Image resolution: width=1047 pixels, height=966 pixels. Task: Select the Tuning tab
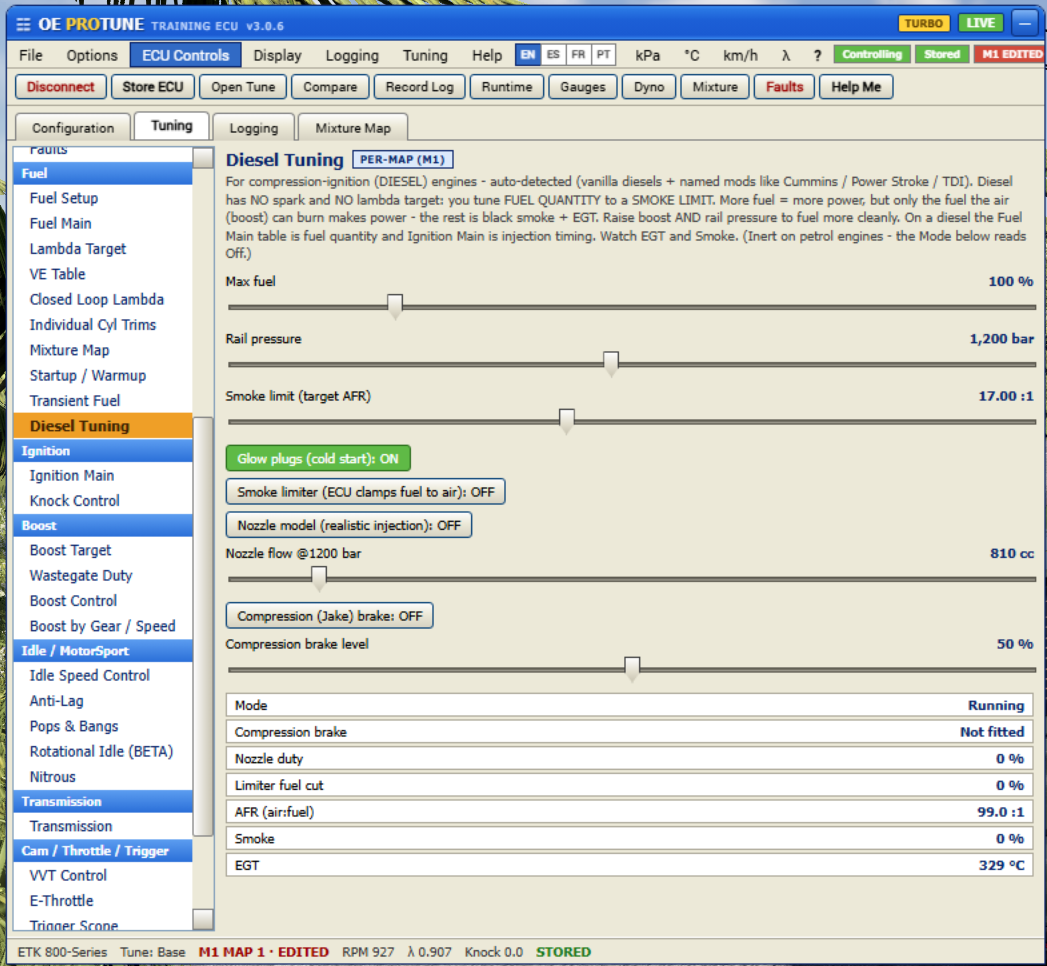point(172,126)
